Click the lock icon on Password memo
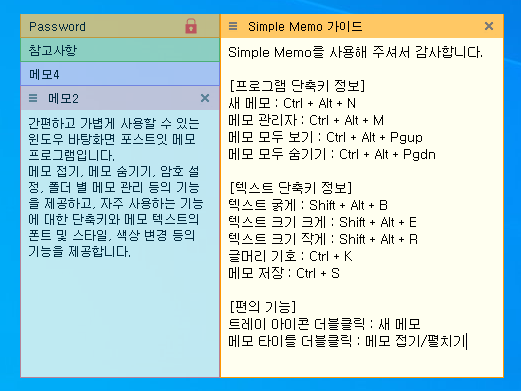Screen dimensions: 521x391 pos(191,26)
